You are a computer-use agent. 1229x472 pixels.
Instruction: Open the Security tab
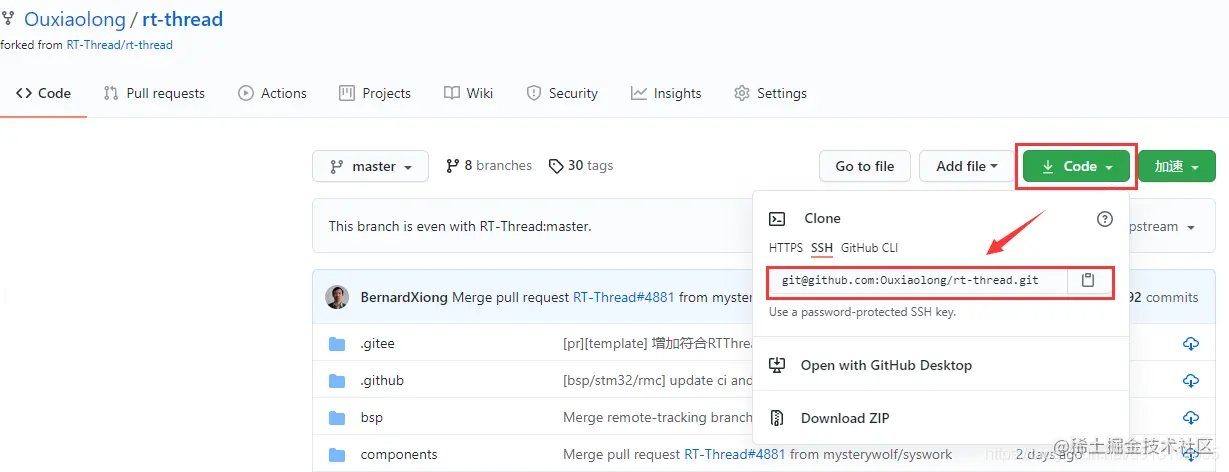tap(562, 93)
